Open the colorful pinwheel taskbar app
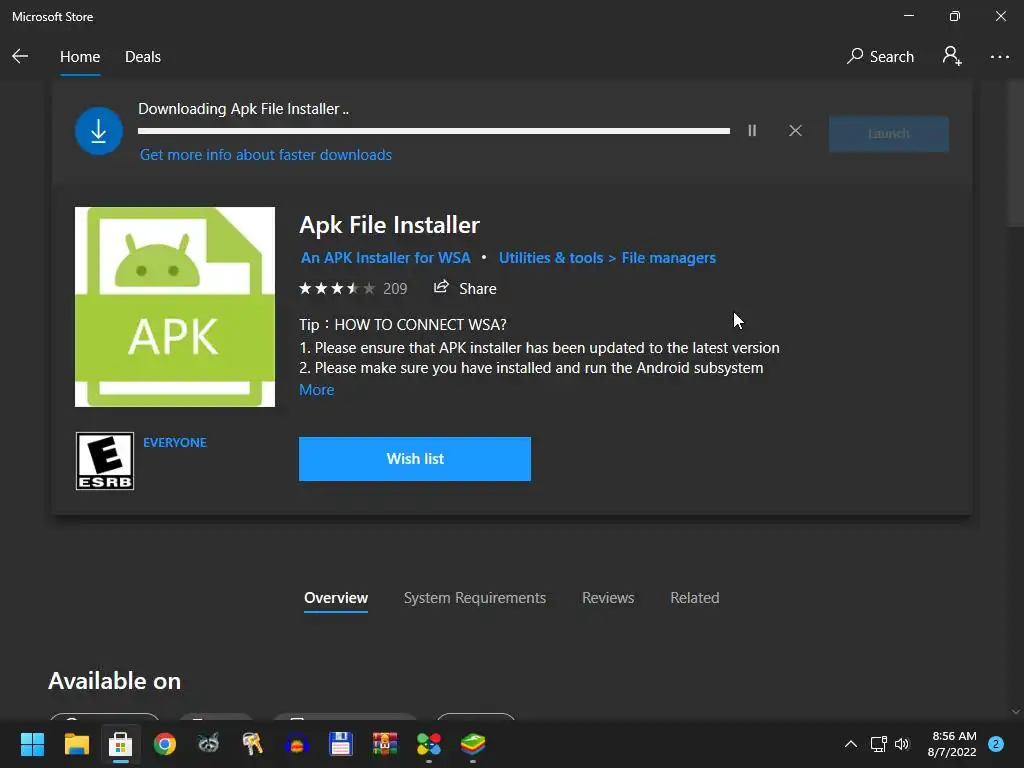1024x768 pixels. (x=428, y=744)
